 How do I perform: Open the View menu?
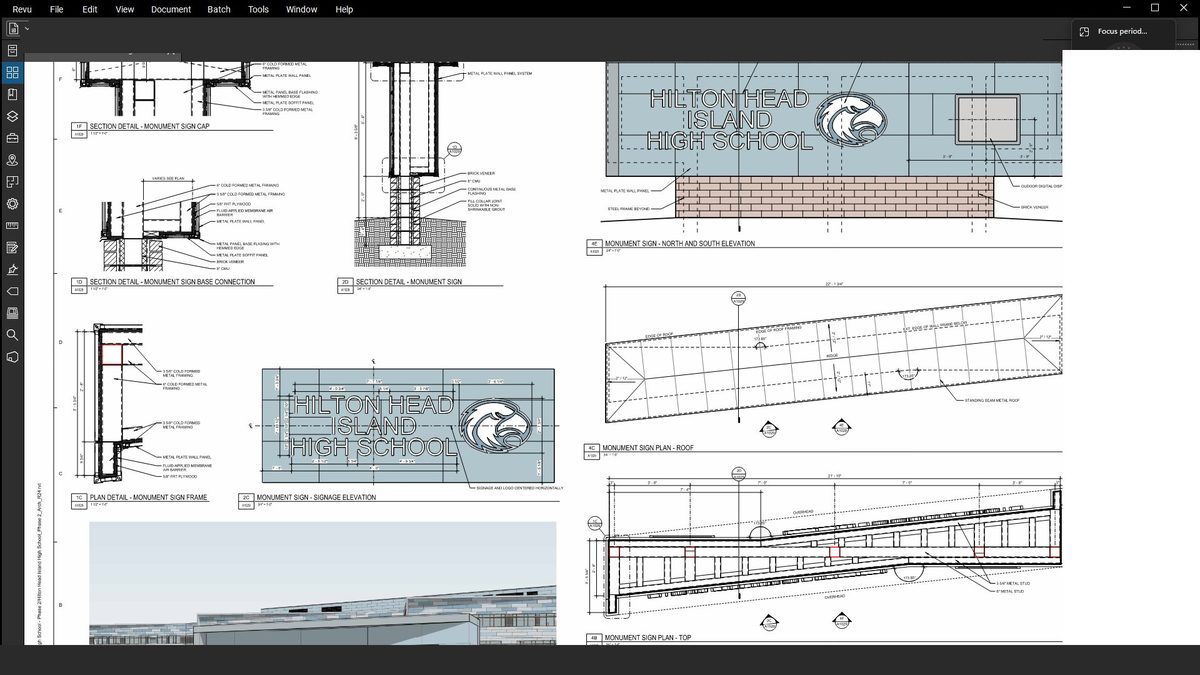124,9
